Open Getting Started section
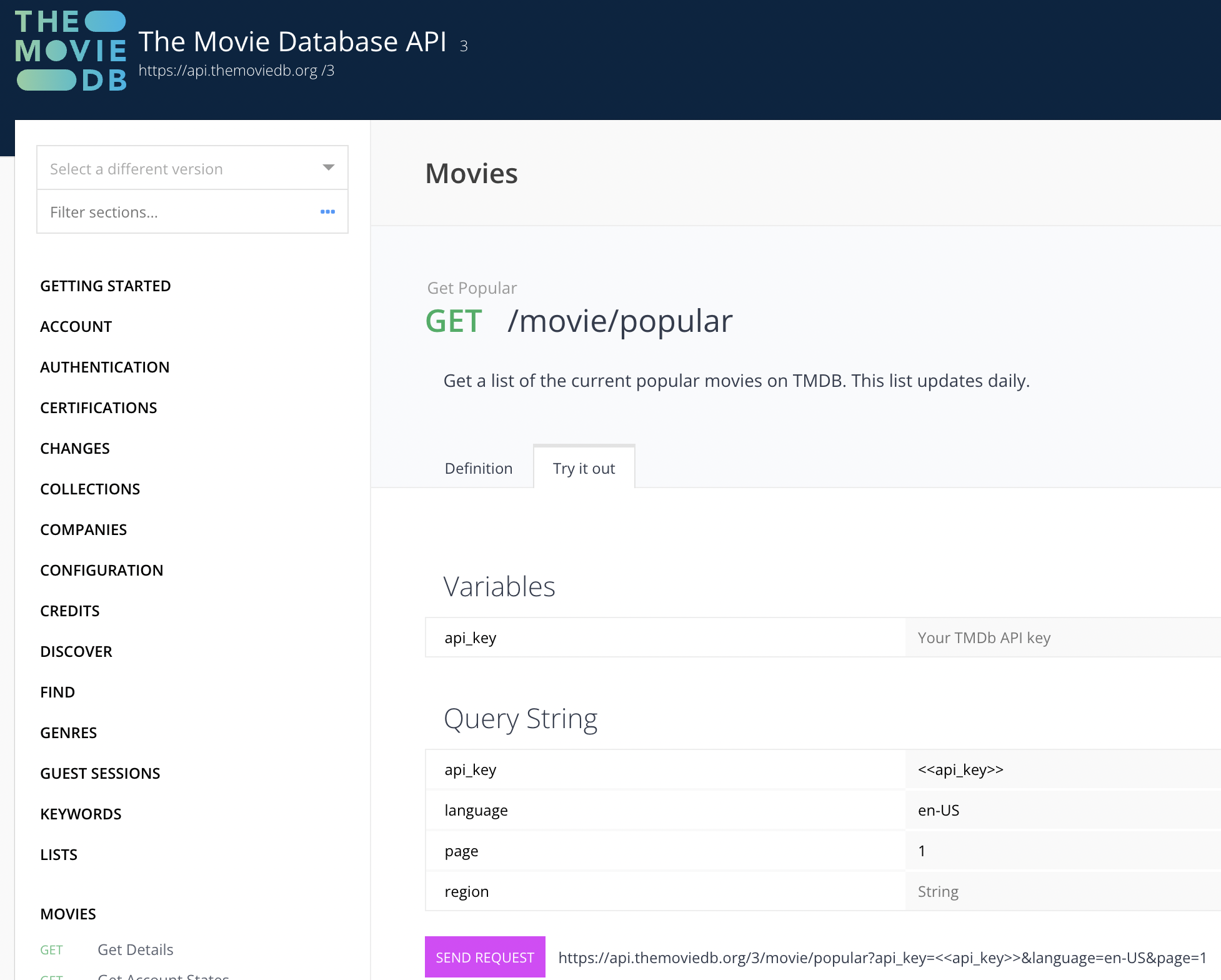The width and height of the screenshot is (1221, 980). [x=105, y=286]
